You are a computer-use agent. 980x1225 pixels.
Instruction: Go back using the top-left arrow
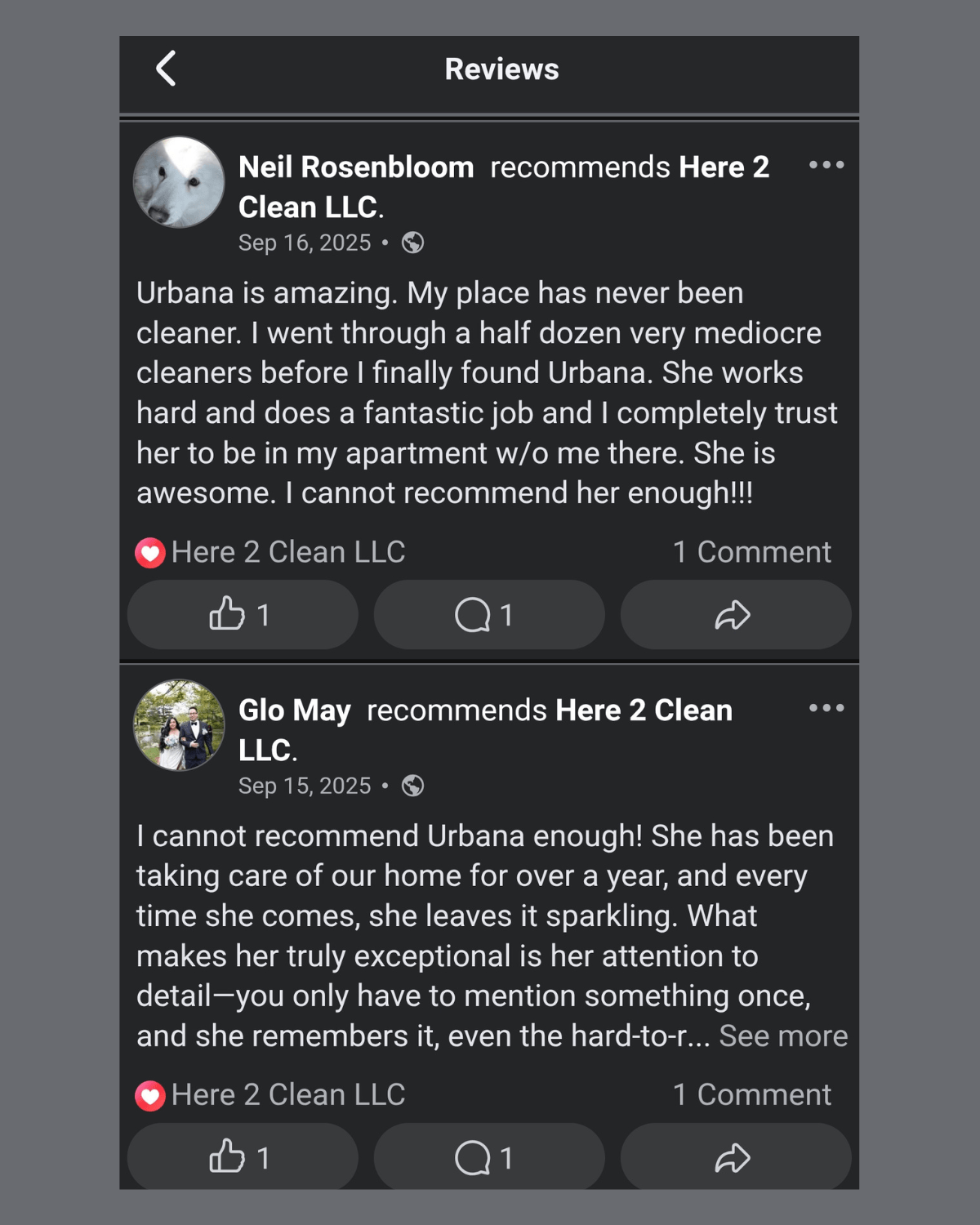click(166, 69)
